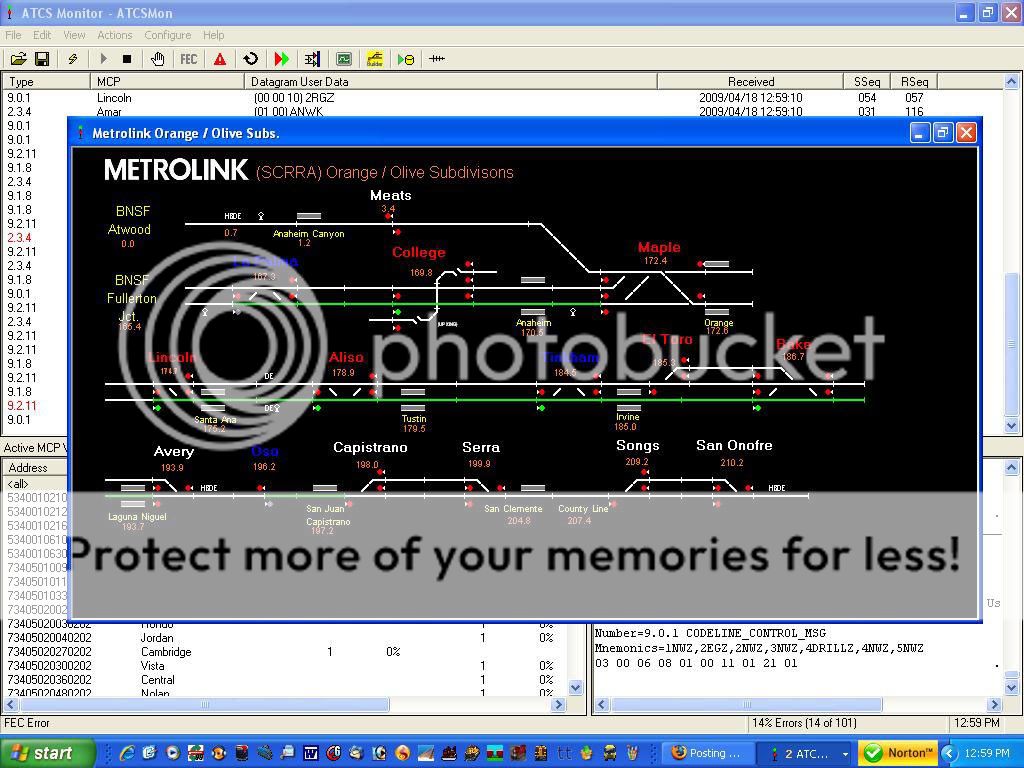Click the circular refresh arrow icon
The image size is (1024, 768).
pos(251,59)
